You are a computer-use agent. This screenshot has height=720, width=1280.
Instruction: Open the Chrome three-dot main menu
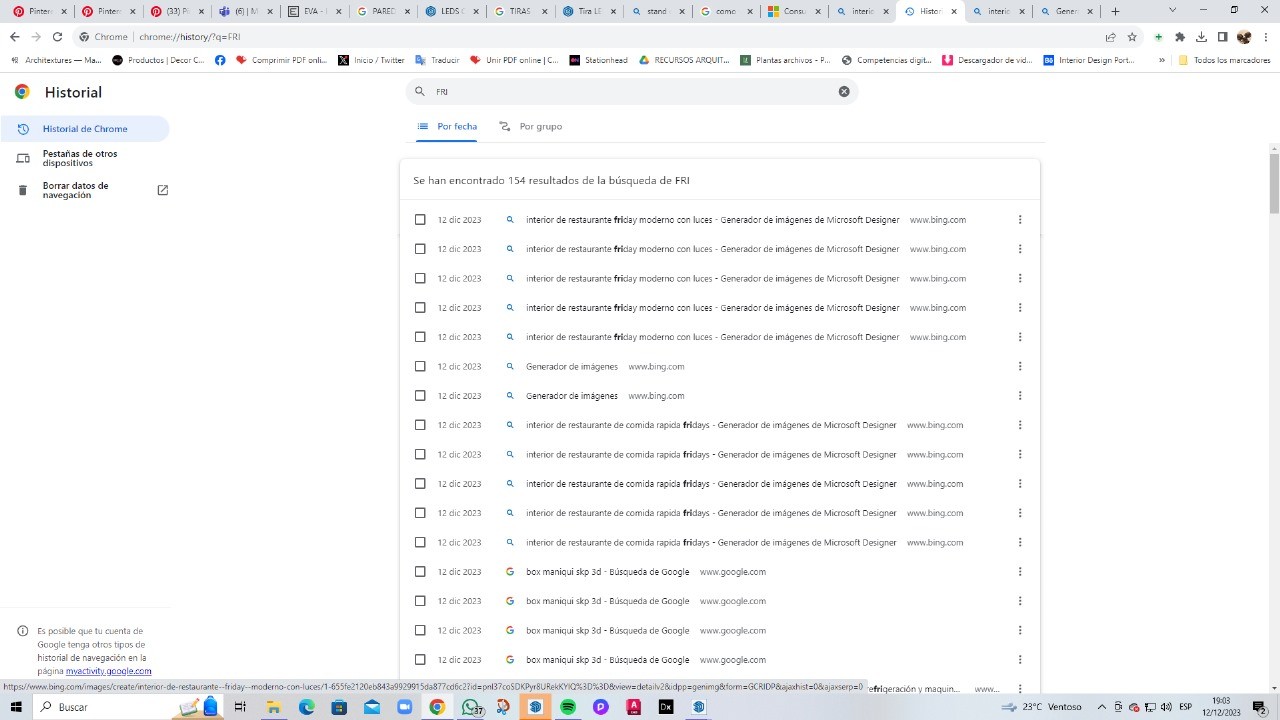pyautogui.click(x=1265, y=37)
